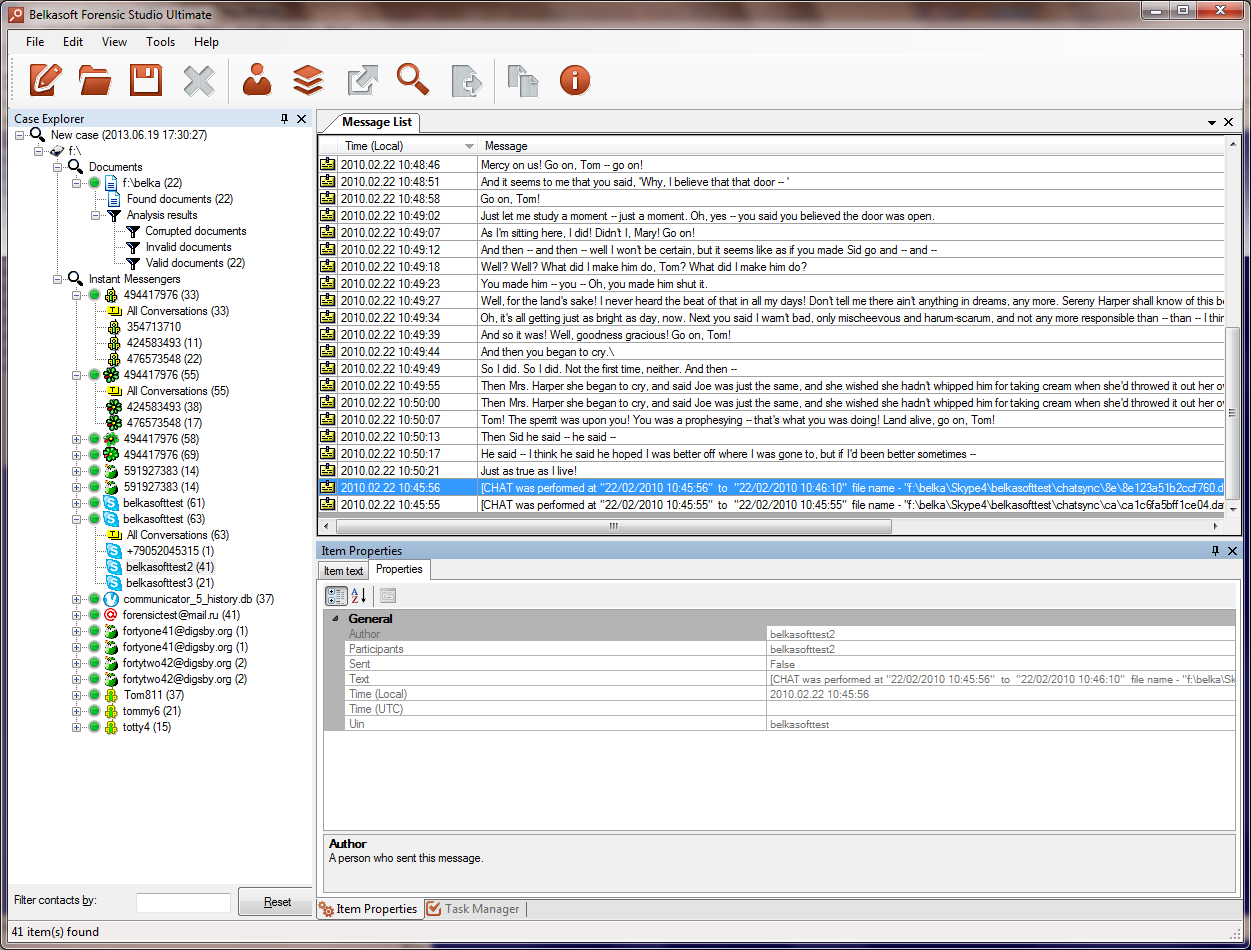Focus the Filter contacts by input field

pyautogui.click(x=183, y=902)
